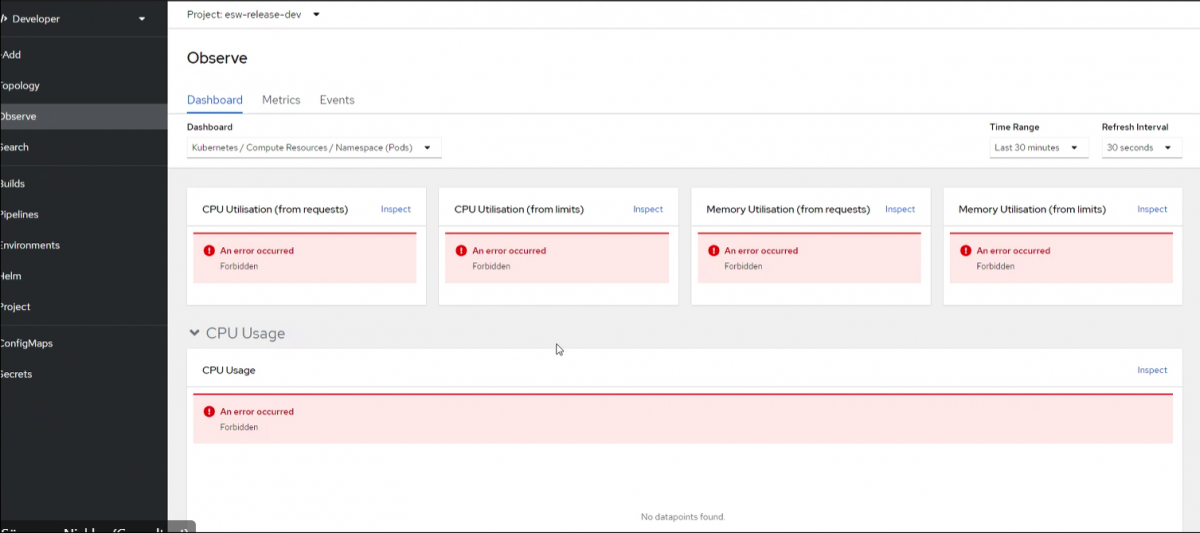Image resolution: width=1200 pixels, height=533 pixels.
Task: Click the Developer perspective icon in sidebar
Action: click(x=4, y=19)
